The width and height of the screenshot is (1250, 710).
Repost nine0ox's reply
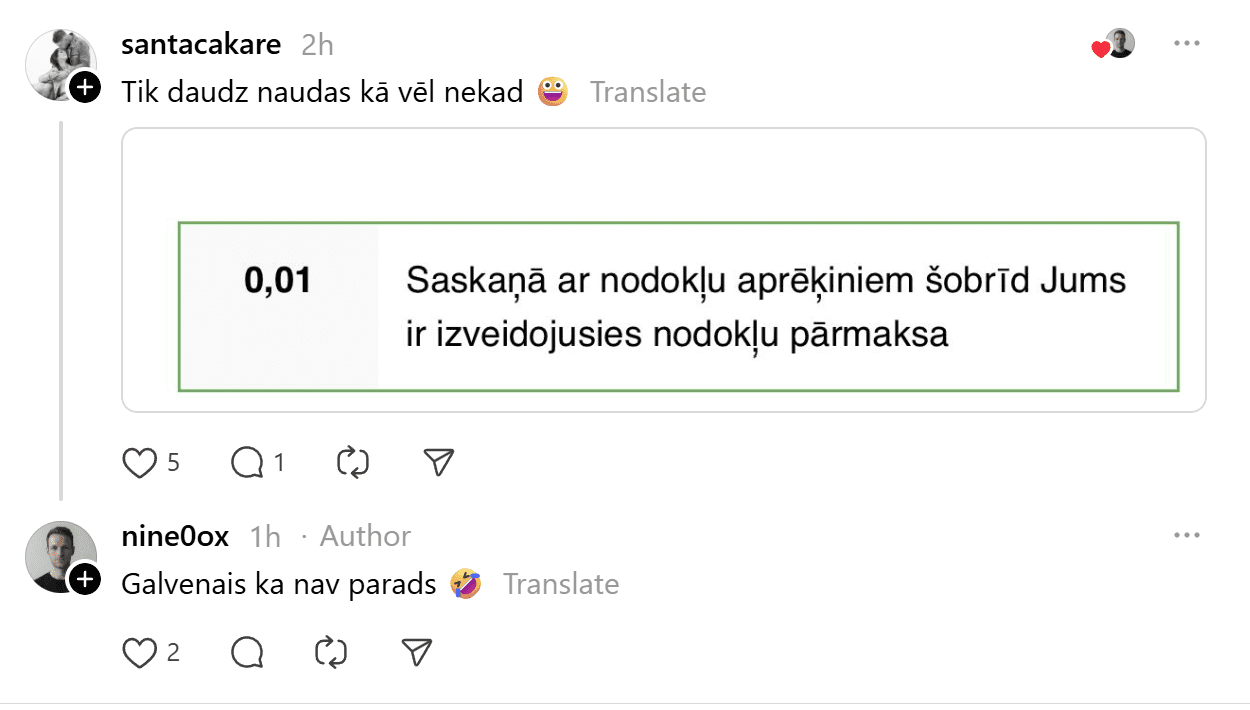coord(331,653)
